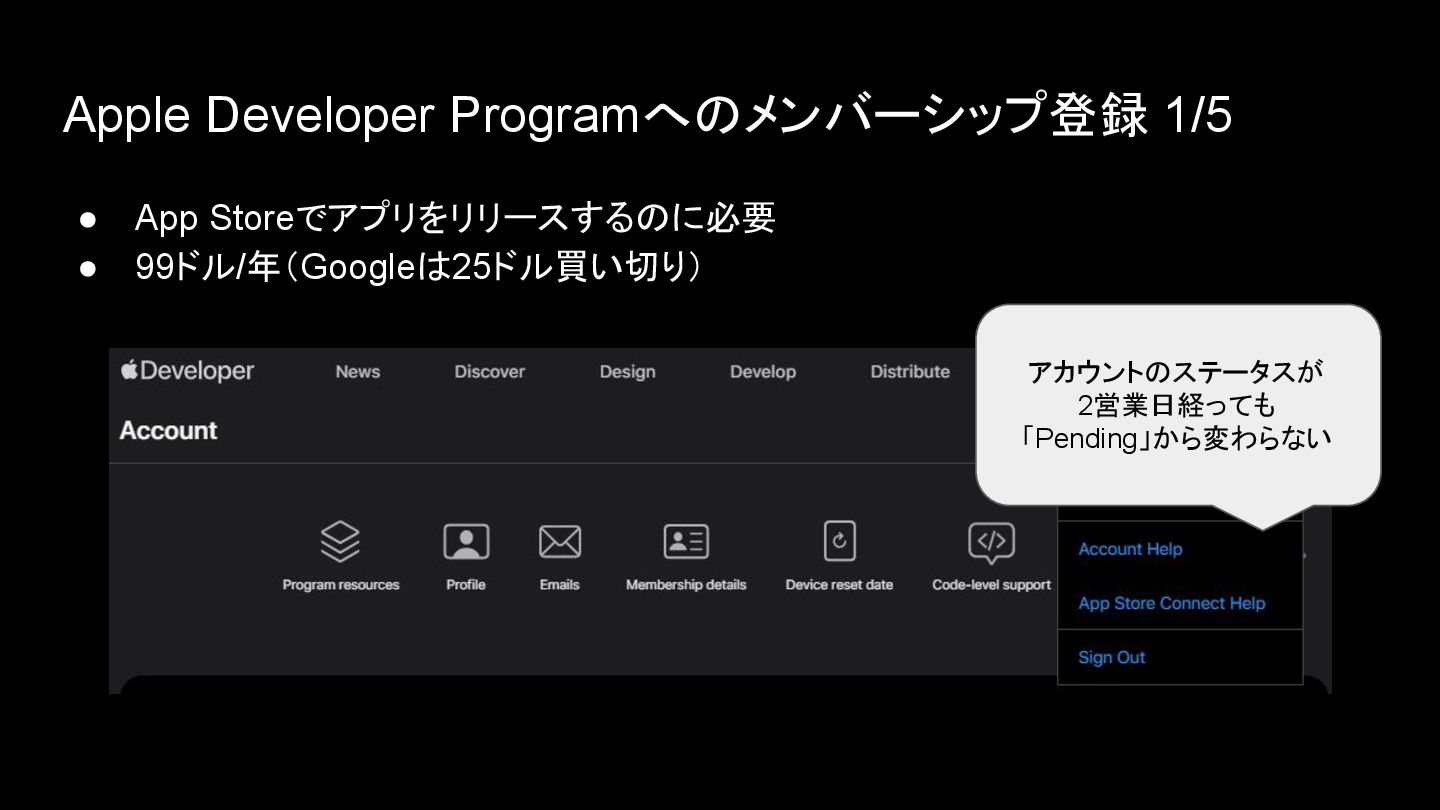Click the Account Help link

coord(1130,549)
